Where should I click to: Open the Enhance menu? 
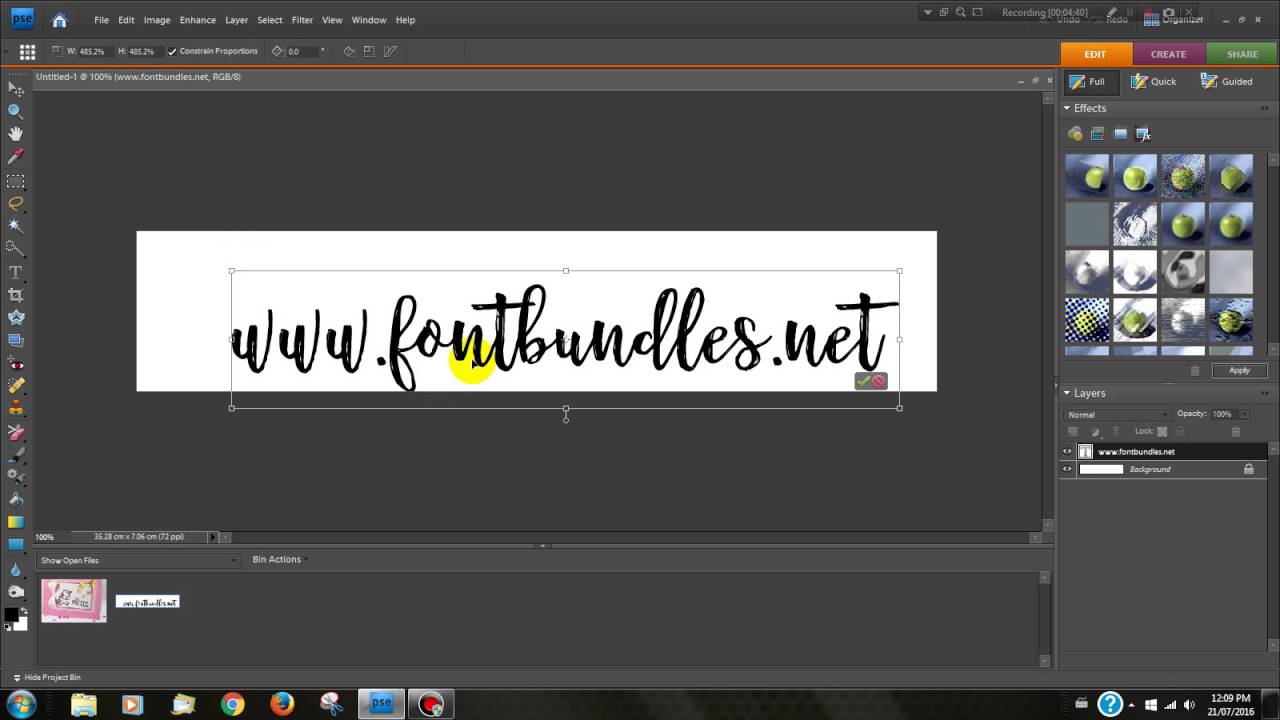click(197, 20)
